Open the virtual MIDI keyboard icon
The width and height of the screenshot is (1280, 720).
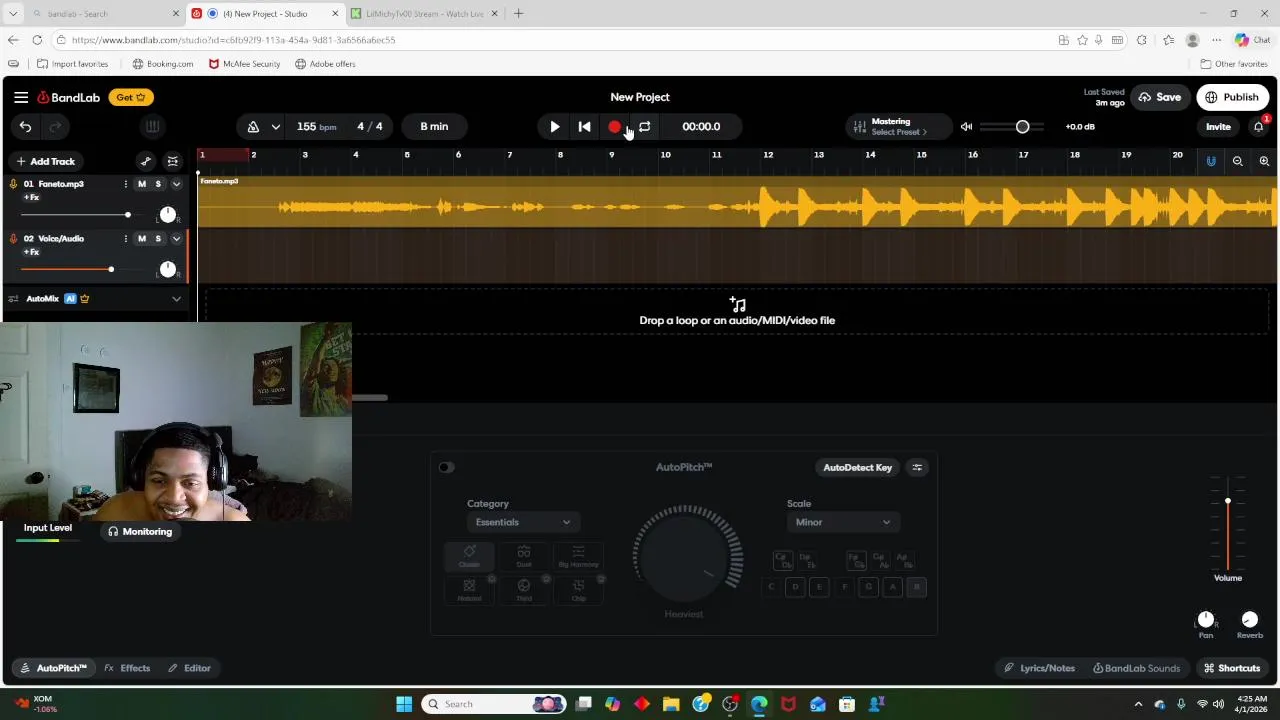pyautogui.click(x=152, y=126)
